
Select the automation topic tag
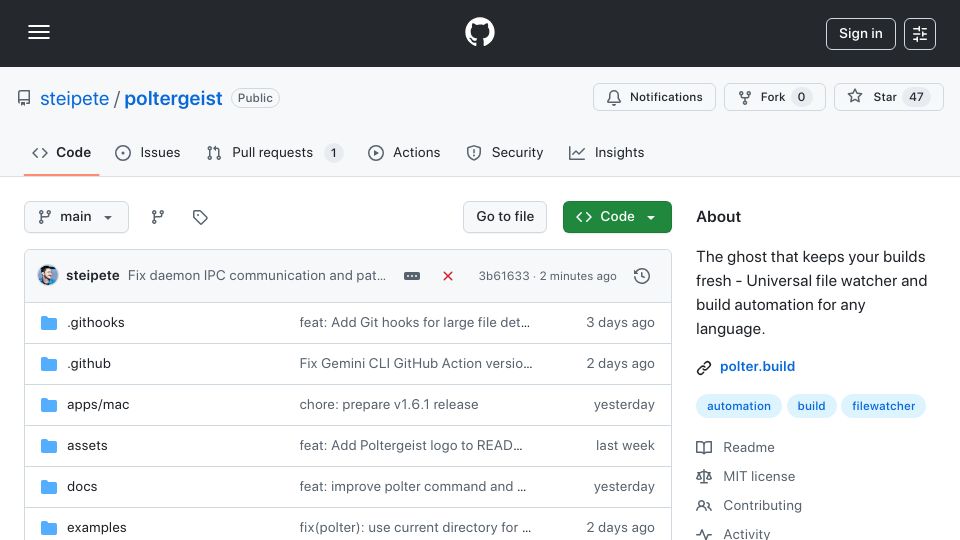coord(738,406)
